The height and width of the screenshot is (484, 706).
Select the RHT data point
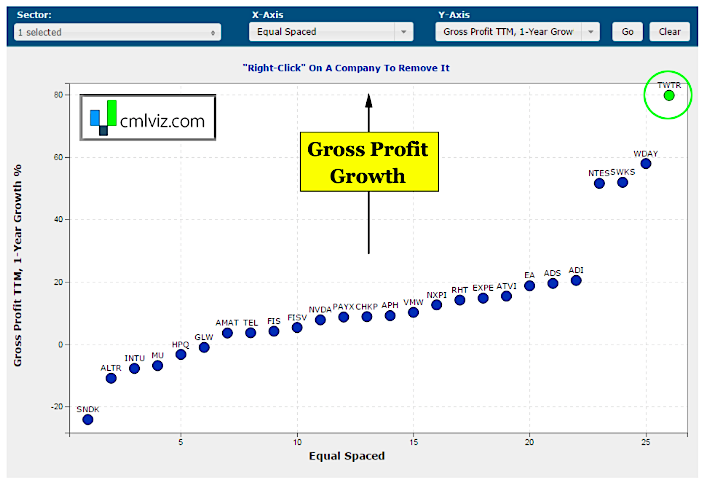pyautogui.click(x=460, y=300)
